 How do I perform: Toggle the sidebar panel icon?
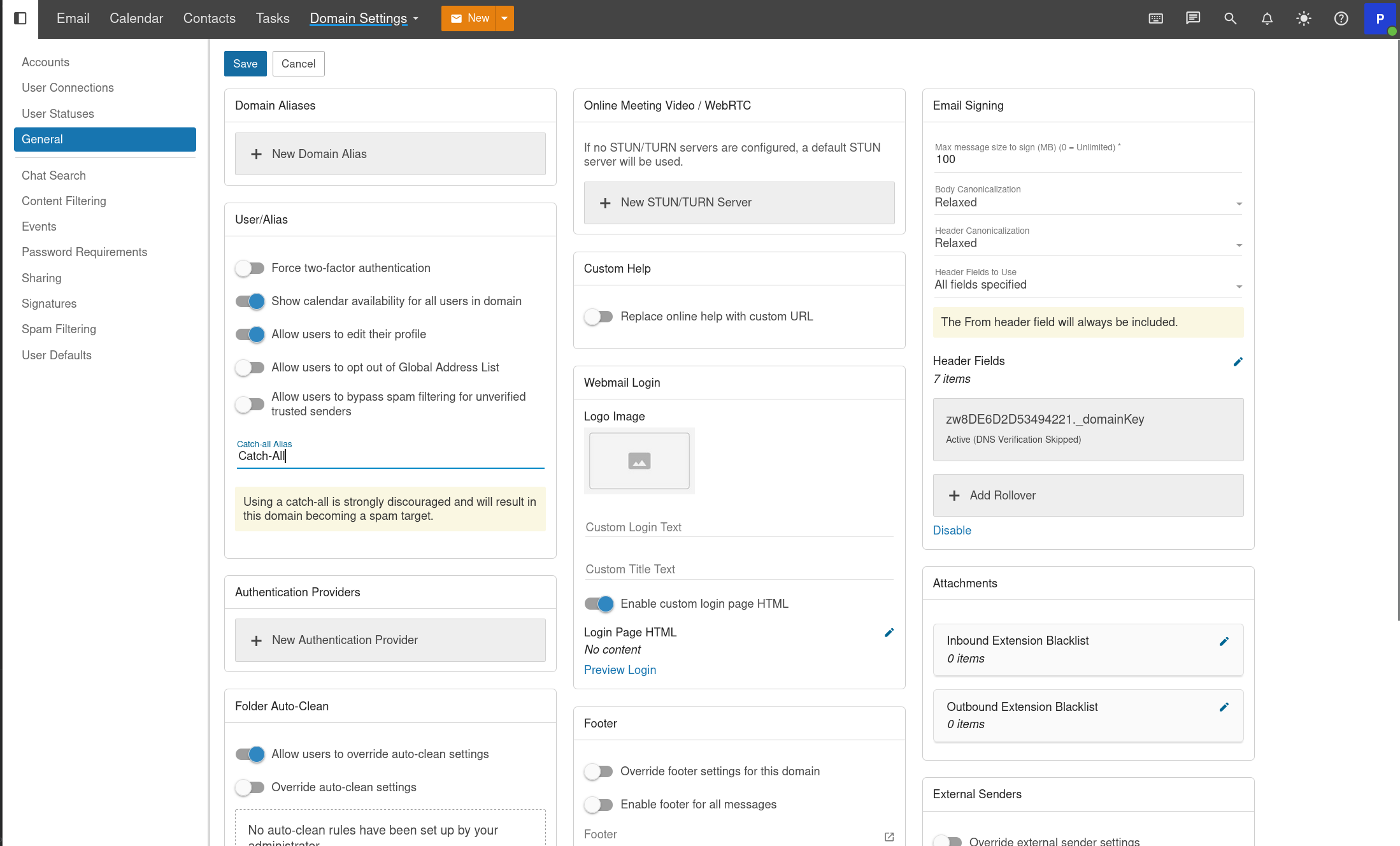(20, 18)
